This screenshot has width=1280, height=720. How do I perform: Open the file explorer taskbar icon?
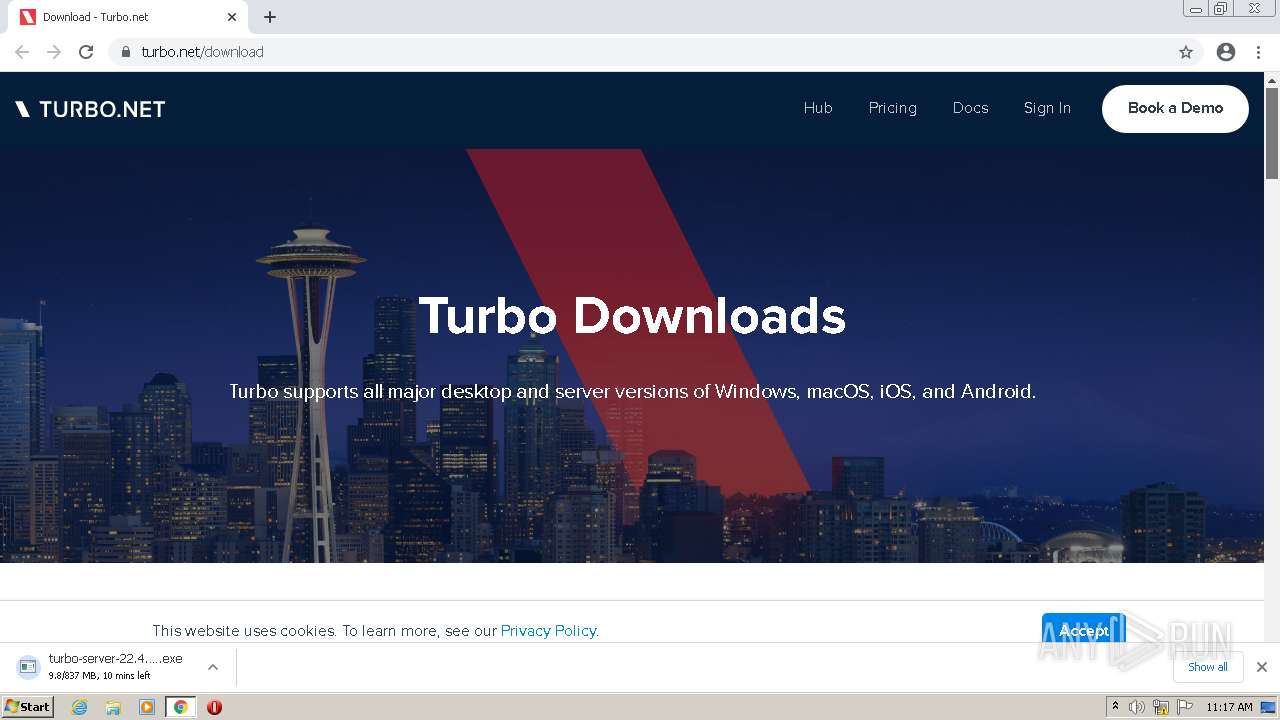coord(113,707)
